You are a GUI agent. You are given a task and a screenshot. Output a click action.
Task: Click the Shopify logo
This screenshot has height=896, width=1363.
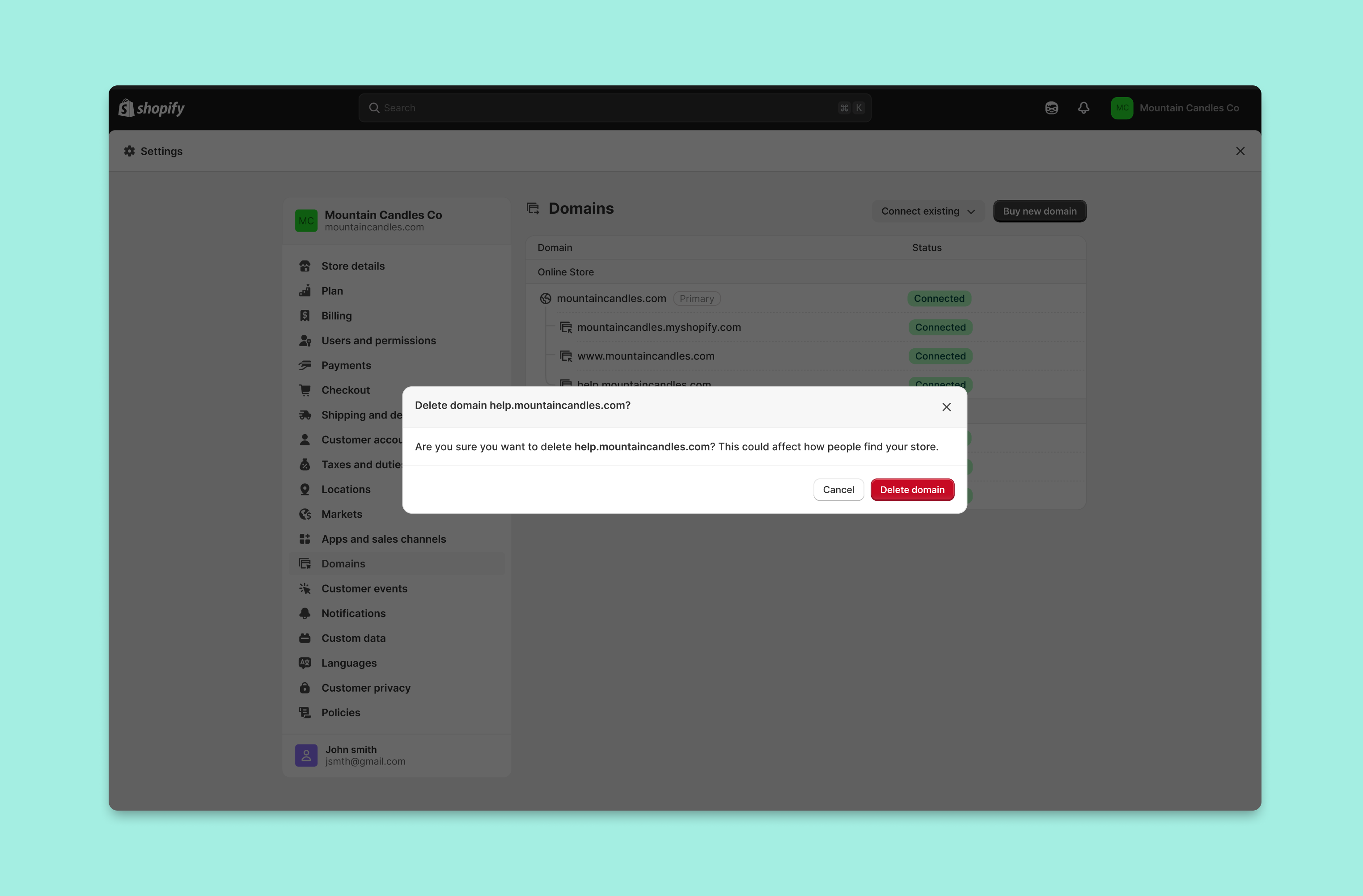click(151, 108)
